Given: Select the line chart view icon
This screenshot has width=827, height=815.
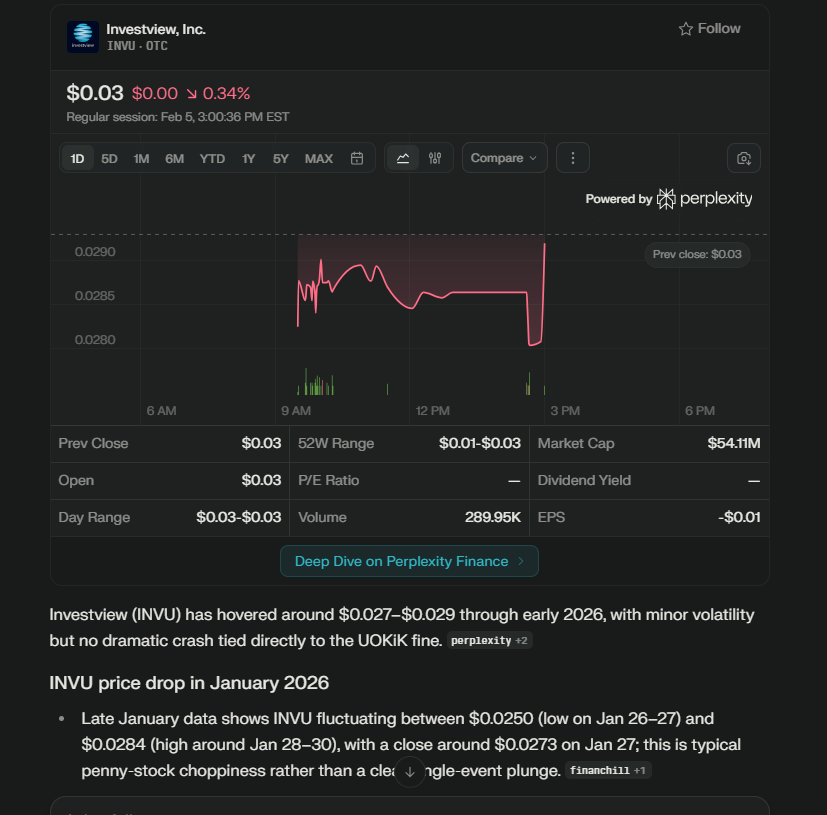Looking at the screenshot, I should (403, 158).
